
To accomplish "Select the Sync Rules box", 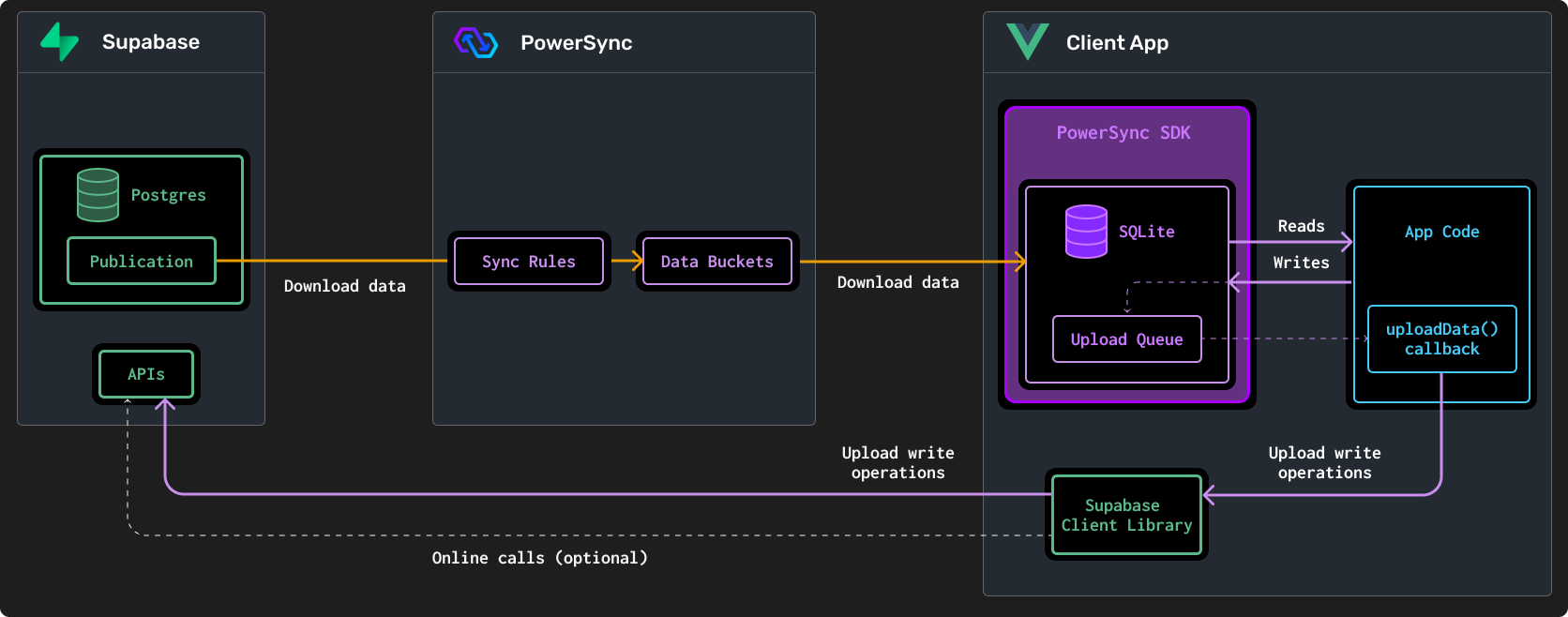I will [x=529, y=262].
